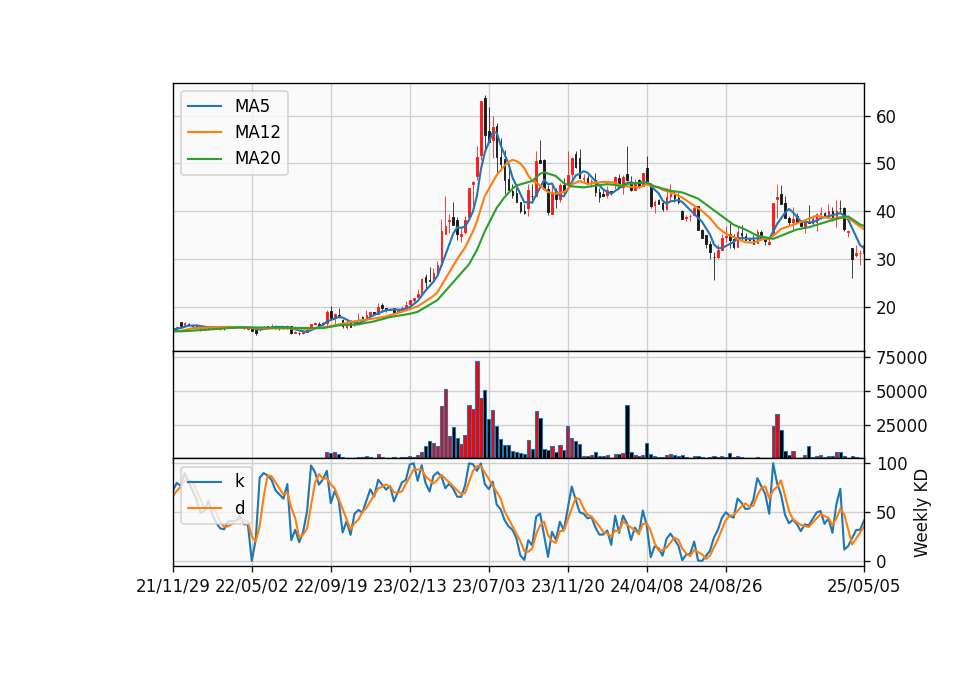Viewport: 960px width, 690px height.
Task: Click the MA5 legend label
Action: point(252,106)
